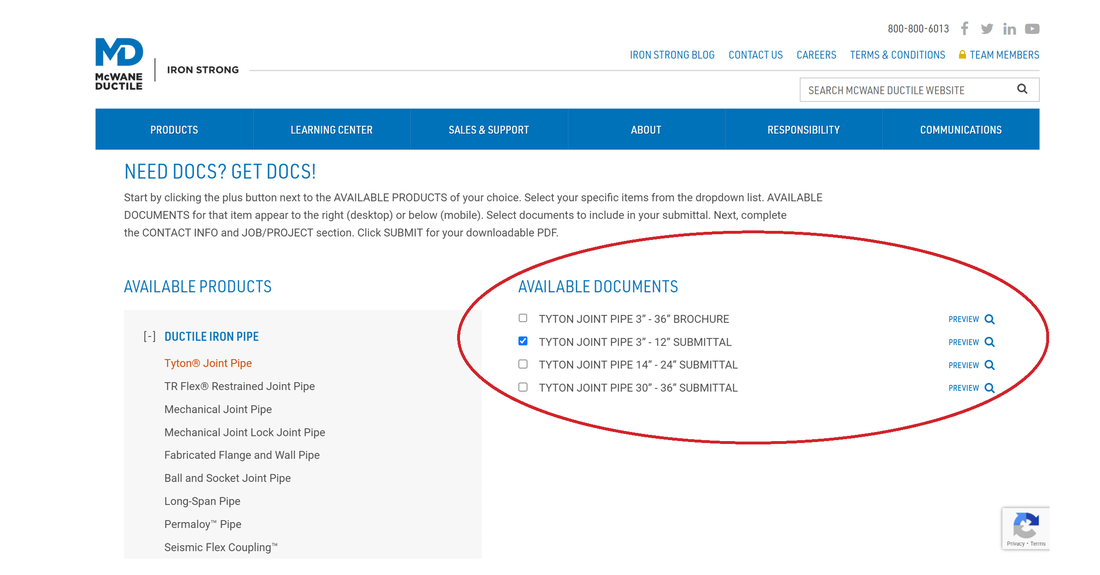Click Preview text for 14"-24" Submittal
This screenshot has height=575, width=1100.
pos(963,365)
